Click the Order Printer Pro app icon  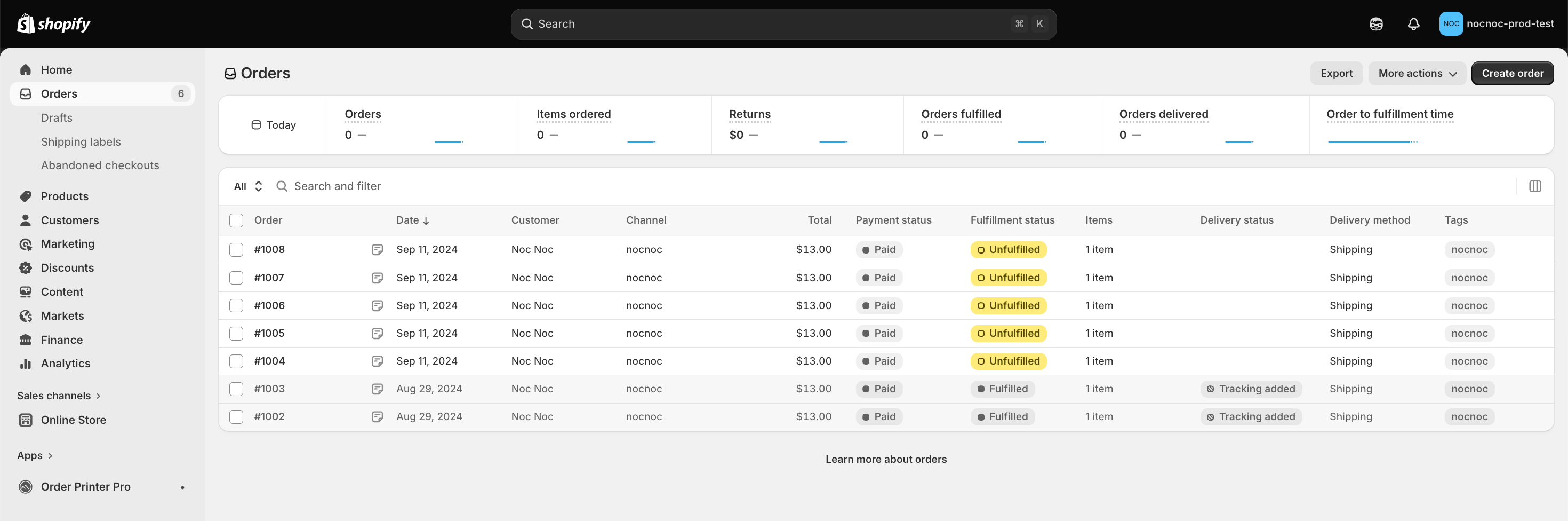click(x=26, y=486)
